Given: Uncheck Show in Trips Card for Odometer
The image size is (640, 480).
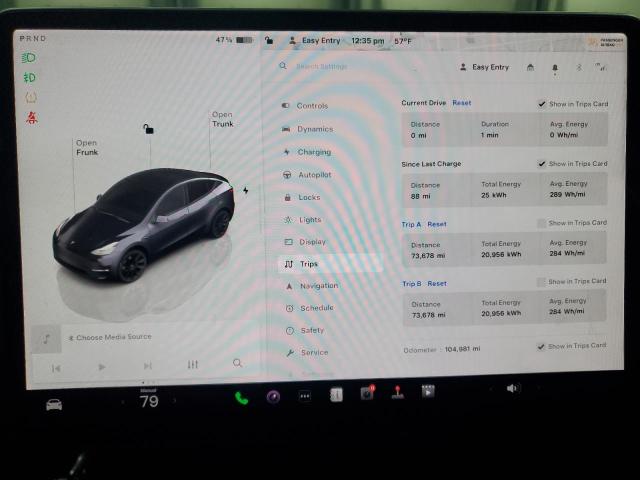Looking at the screenshot, I should (x=541, y=347).
